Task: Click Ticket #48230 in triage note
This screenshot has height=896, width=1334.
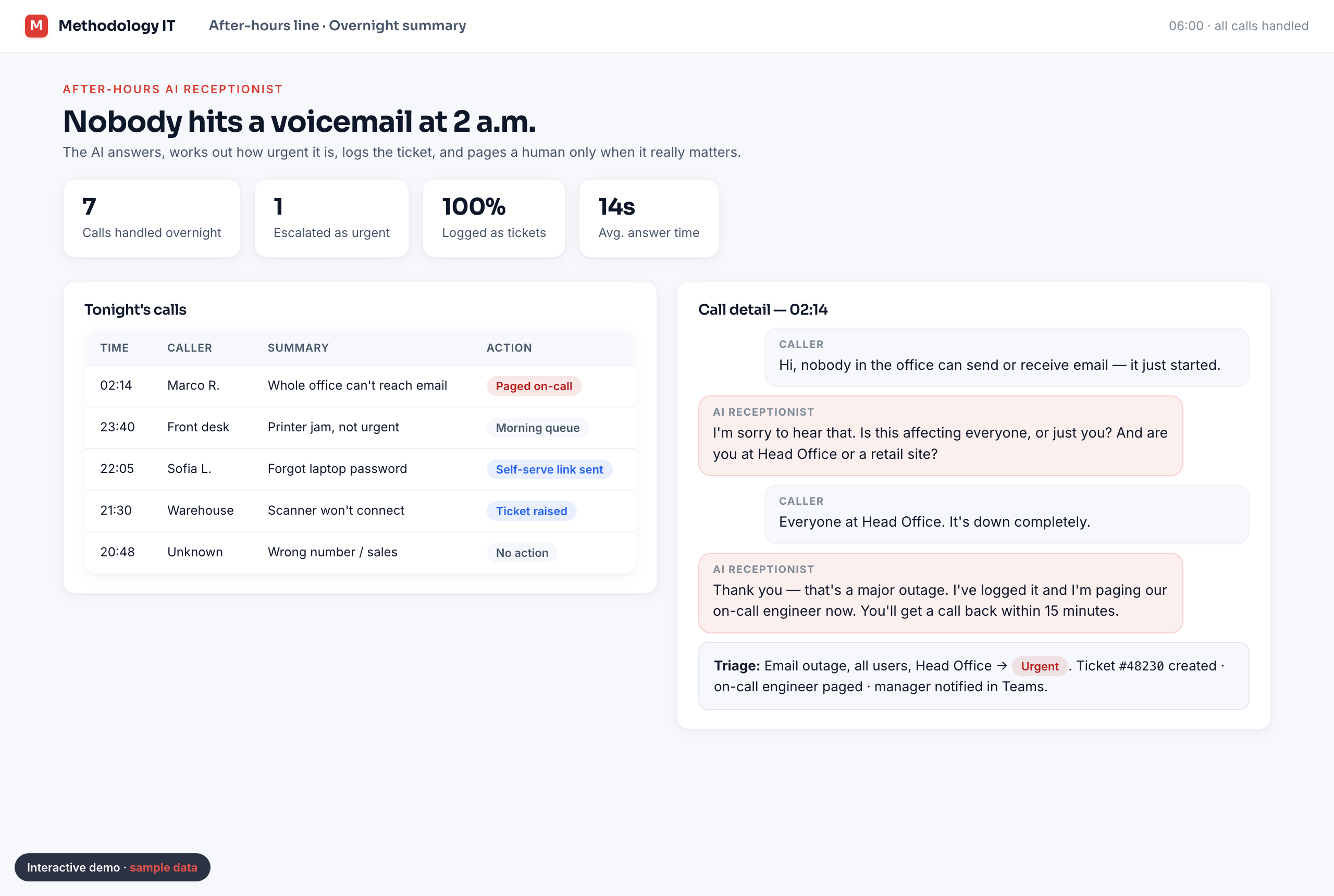Action: click(x=1120, y=666)
